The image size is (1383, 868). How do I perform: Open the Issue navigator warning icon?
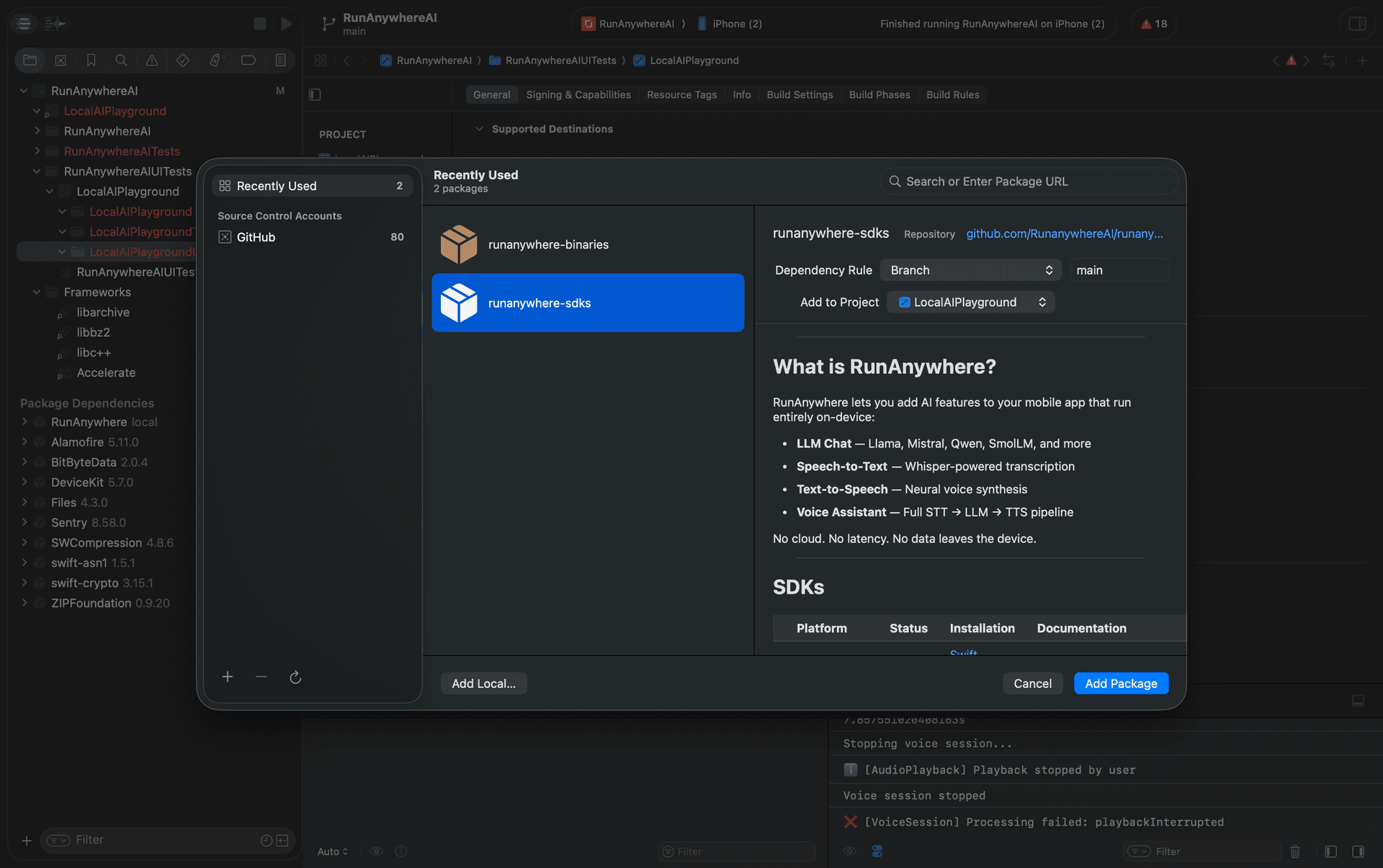[x=152, y=61]
